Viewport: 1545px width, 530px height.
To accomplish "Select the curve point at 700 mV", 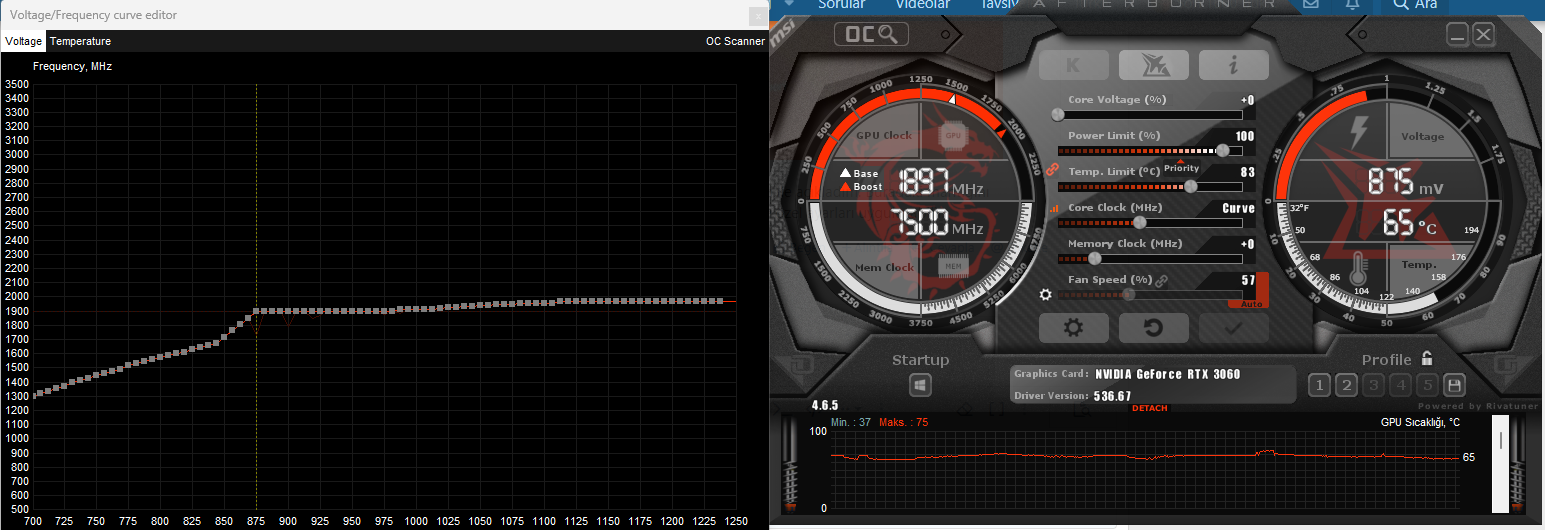I will click(x=33, y=396).
